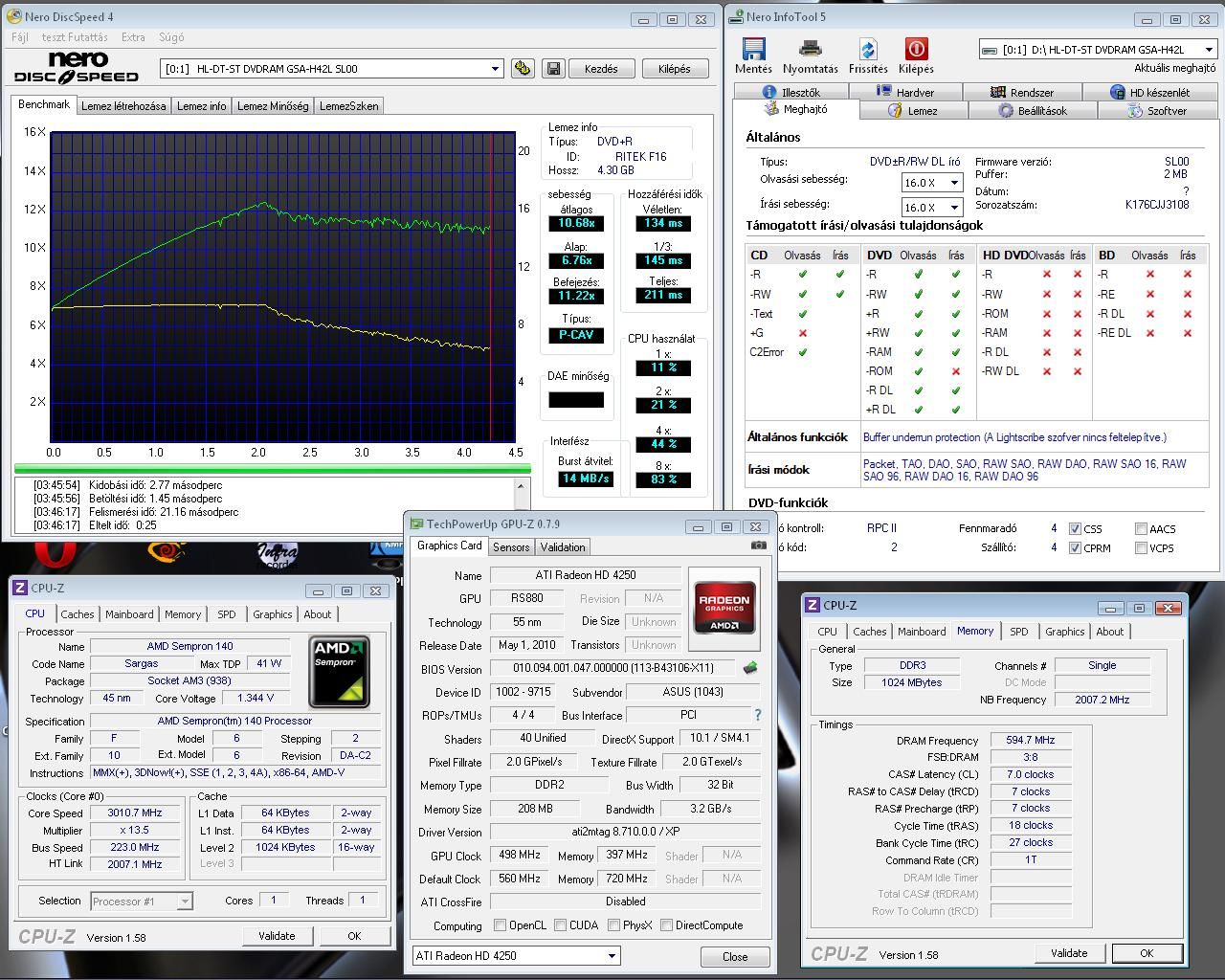Viewport: 1225px width, 980px height.
Task: Click the GPU-Z title bar icon
Action: point(416,524)
